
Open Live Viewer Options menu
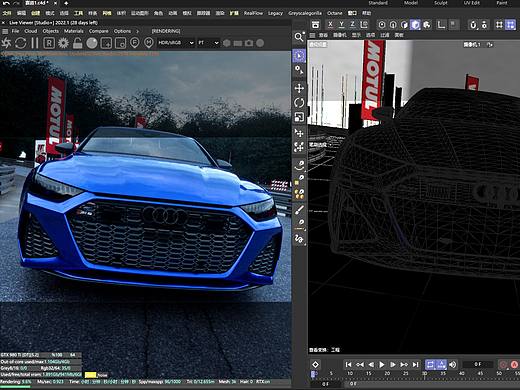coord(122,31)
